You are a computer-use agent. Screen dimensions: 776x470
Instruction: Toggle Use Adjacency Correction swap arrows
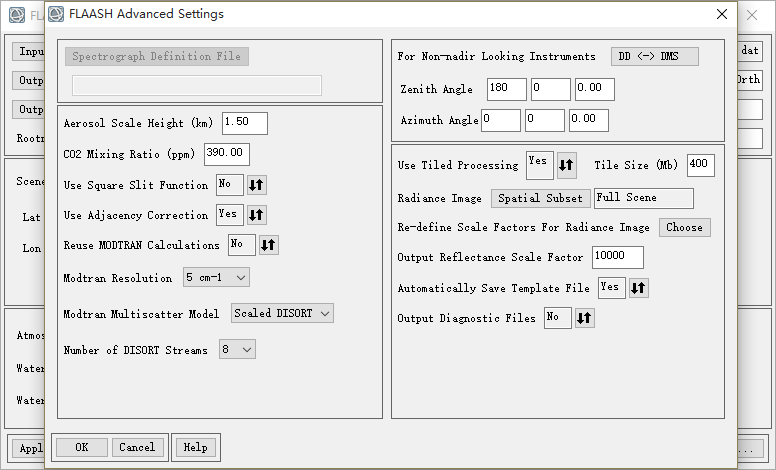pyautogui.click(x=257, y=215)
